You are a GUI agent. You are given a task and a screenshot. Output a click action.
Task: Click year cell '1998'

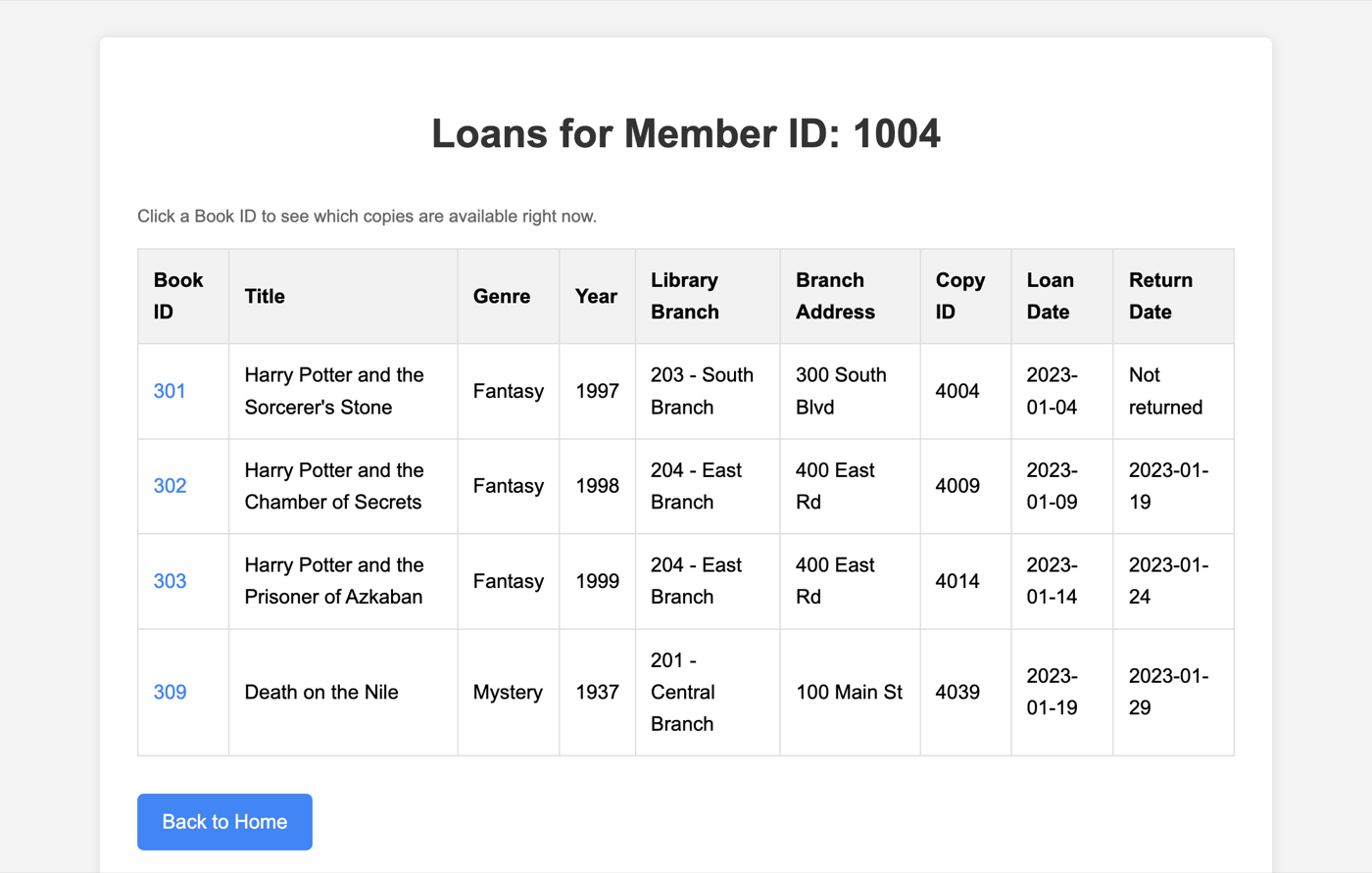tap(598, 486)
